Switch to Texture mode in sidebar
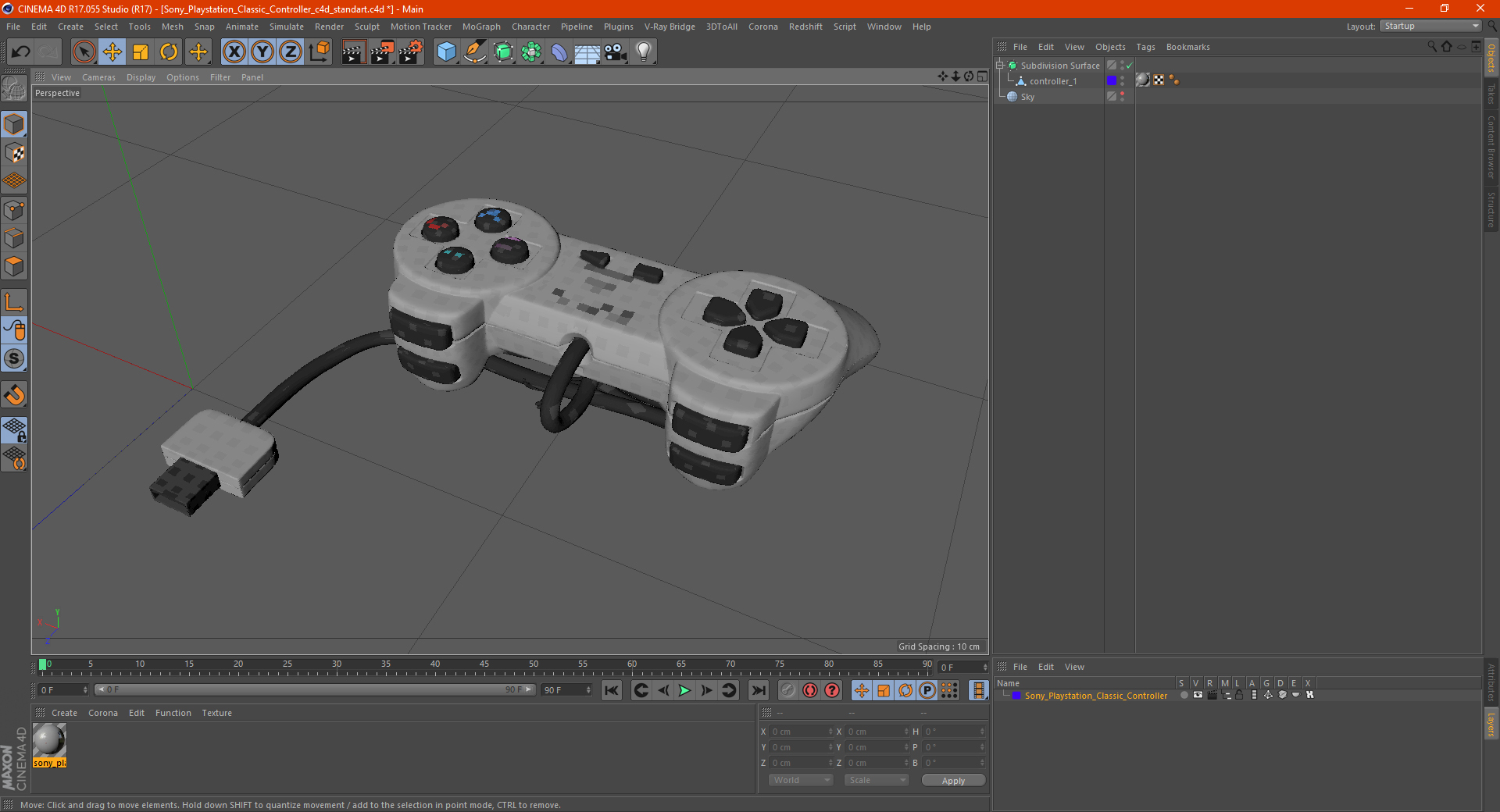The height and width of the screenshot is (812, 1500). [14, 153]
